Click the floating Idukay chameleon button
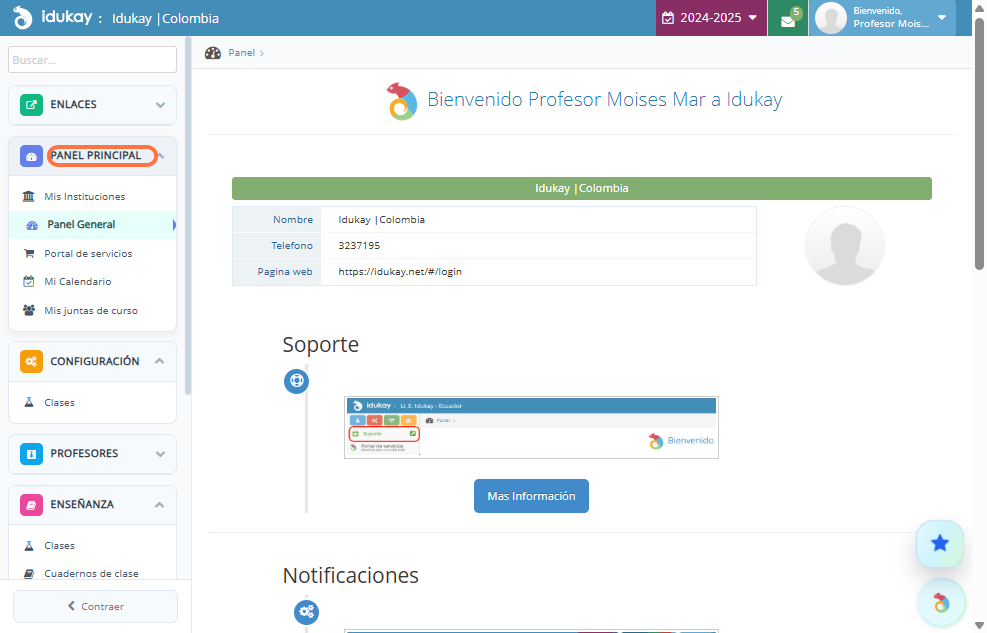Image resolution: width=987 pixels, height=633 pixels. pyautogui.click(x=941, y=603)
